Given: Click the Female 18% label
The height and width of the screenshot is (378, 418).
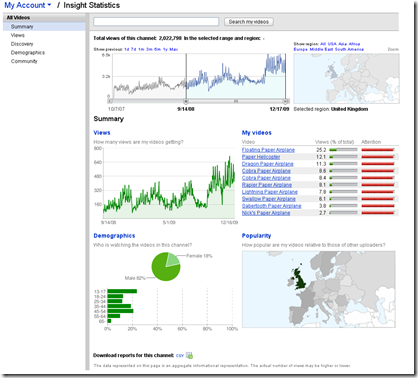Looking at the screenshot, I should pyautogui.click(x=199, y=256).
